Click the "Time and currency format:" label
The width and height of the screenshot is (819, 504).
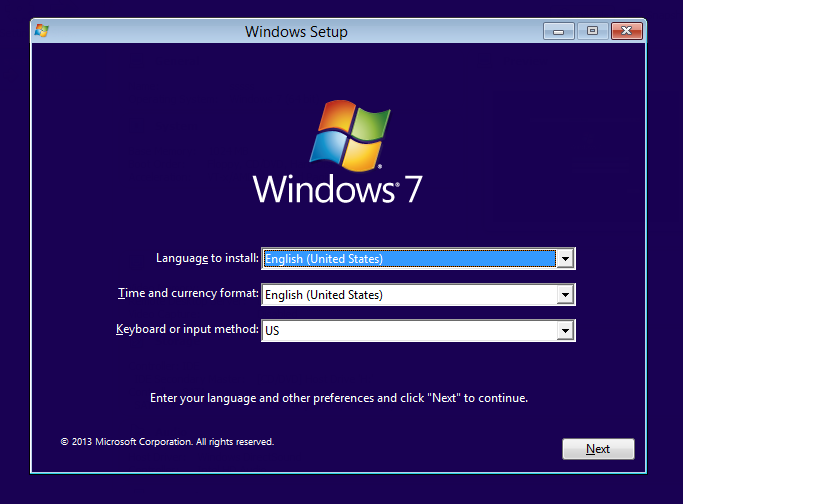[x=188, y=294]
